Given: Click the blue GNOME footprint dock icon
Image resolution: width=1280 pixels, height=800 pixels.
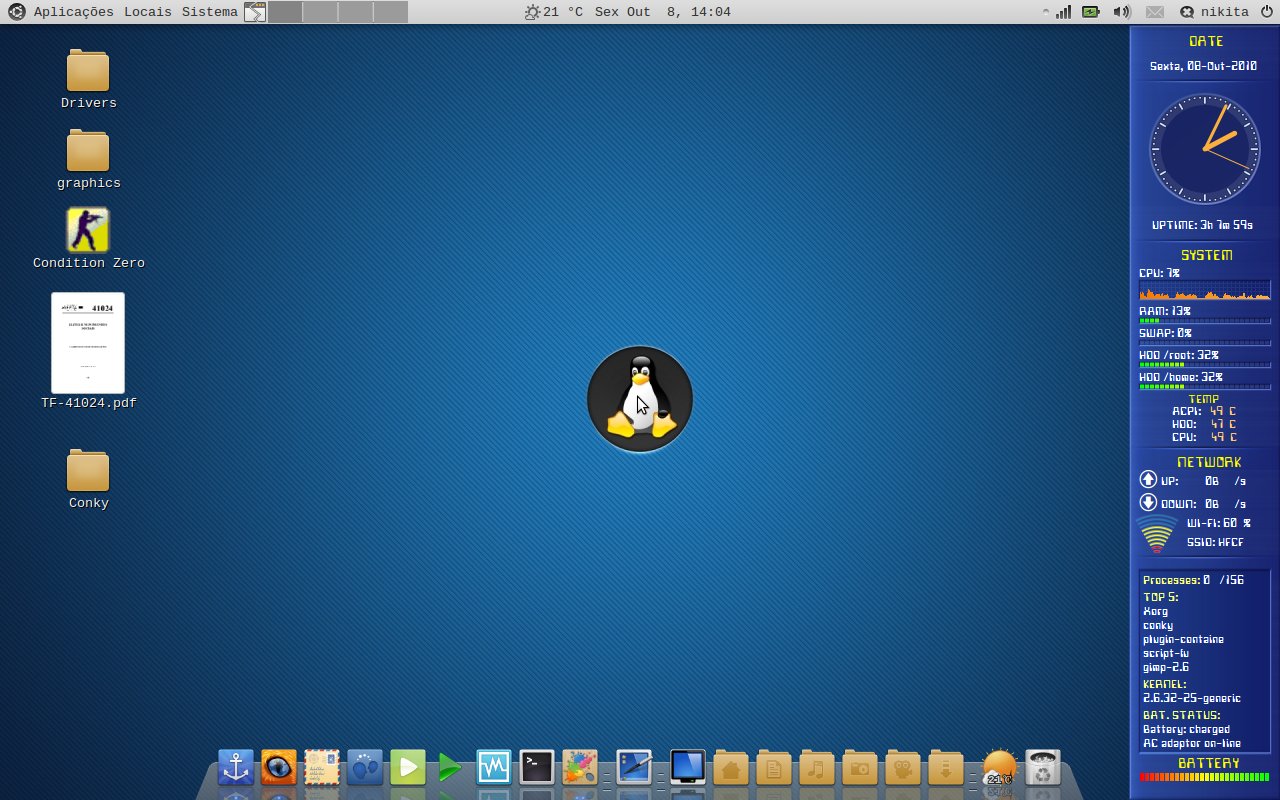Looking at the screenshot, I should click(365, 768).
